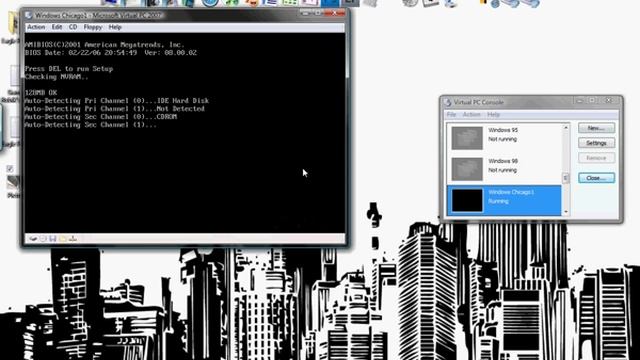Open the CD menu in Windows Chicago1 window
The width and height of the screenshot is (640, 360).
(x=73, y=27)
